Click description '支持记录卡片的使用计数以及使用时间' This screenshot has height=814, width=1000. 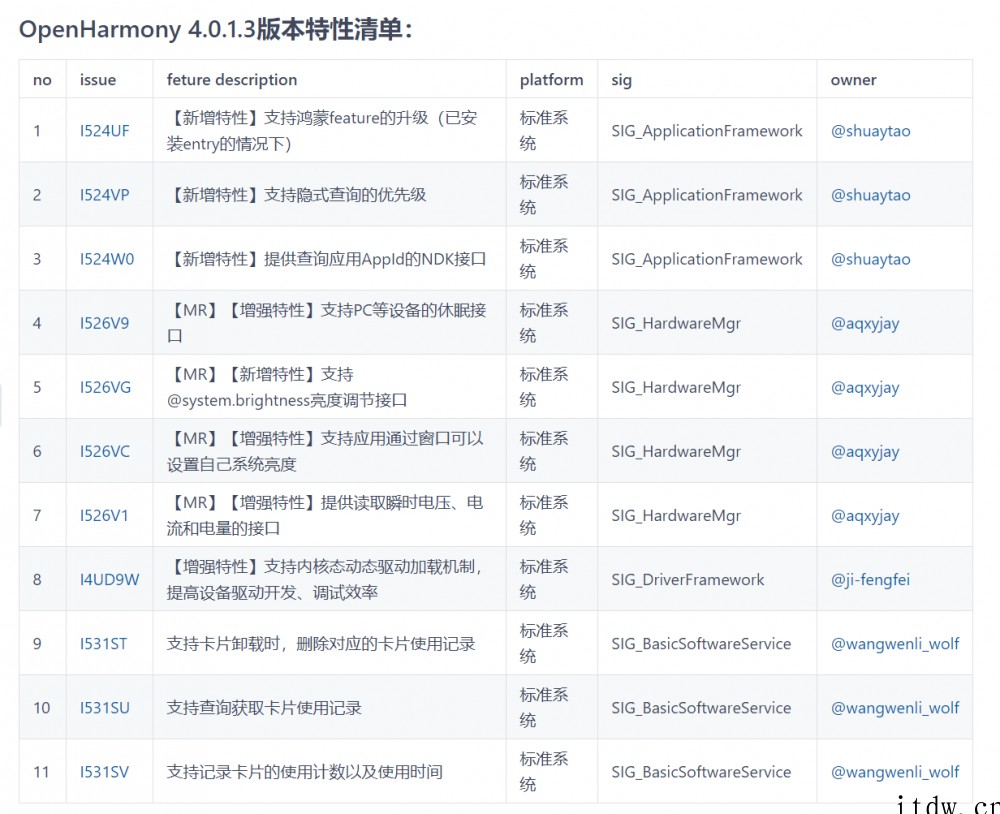(x=304, y=772)
